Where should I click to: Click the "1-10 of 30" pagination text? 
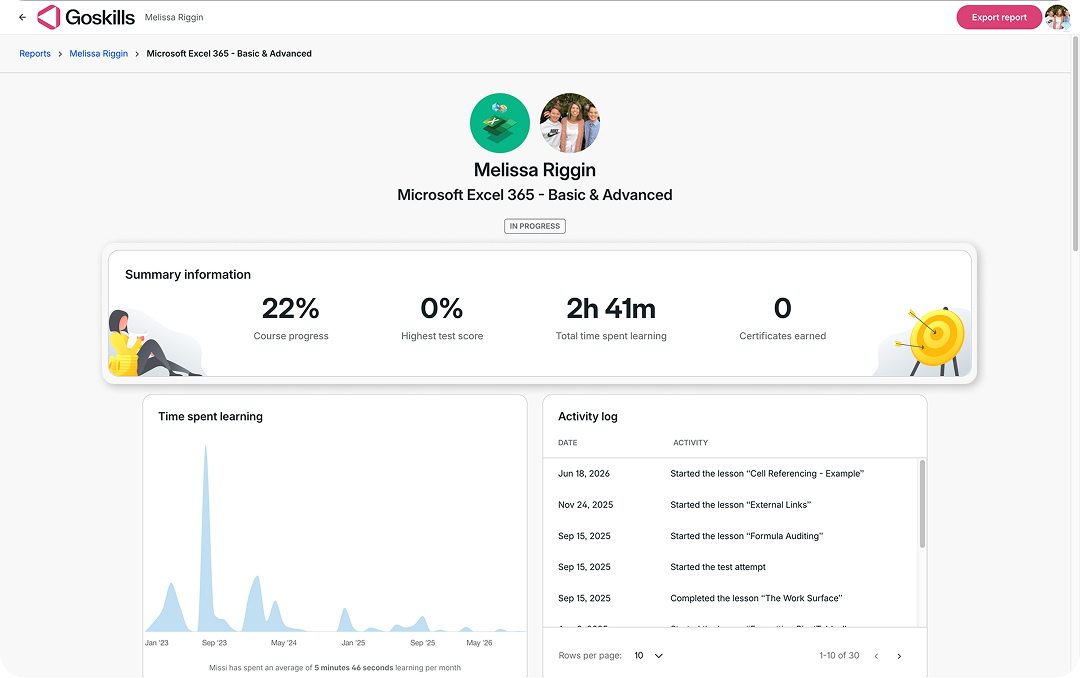click(x=839, y=655)
